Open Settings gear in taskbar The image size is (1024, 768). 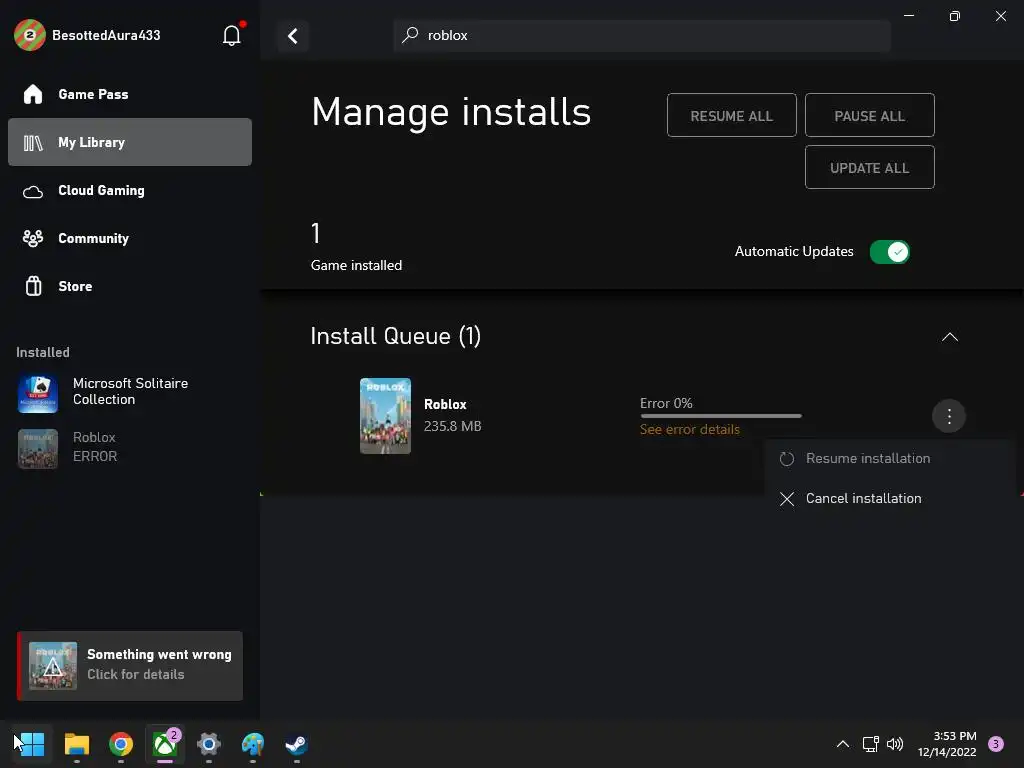(x=208, y=744)
